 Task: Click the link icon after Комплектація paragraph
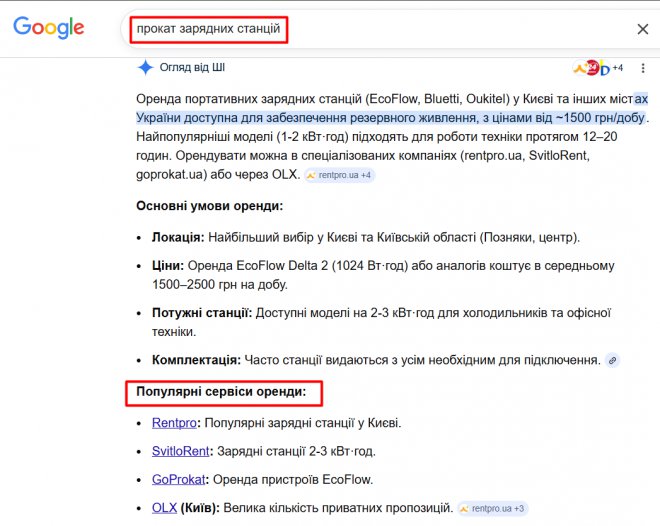click(x=612, y=359)
